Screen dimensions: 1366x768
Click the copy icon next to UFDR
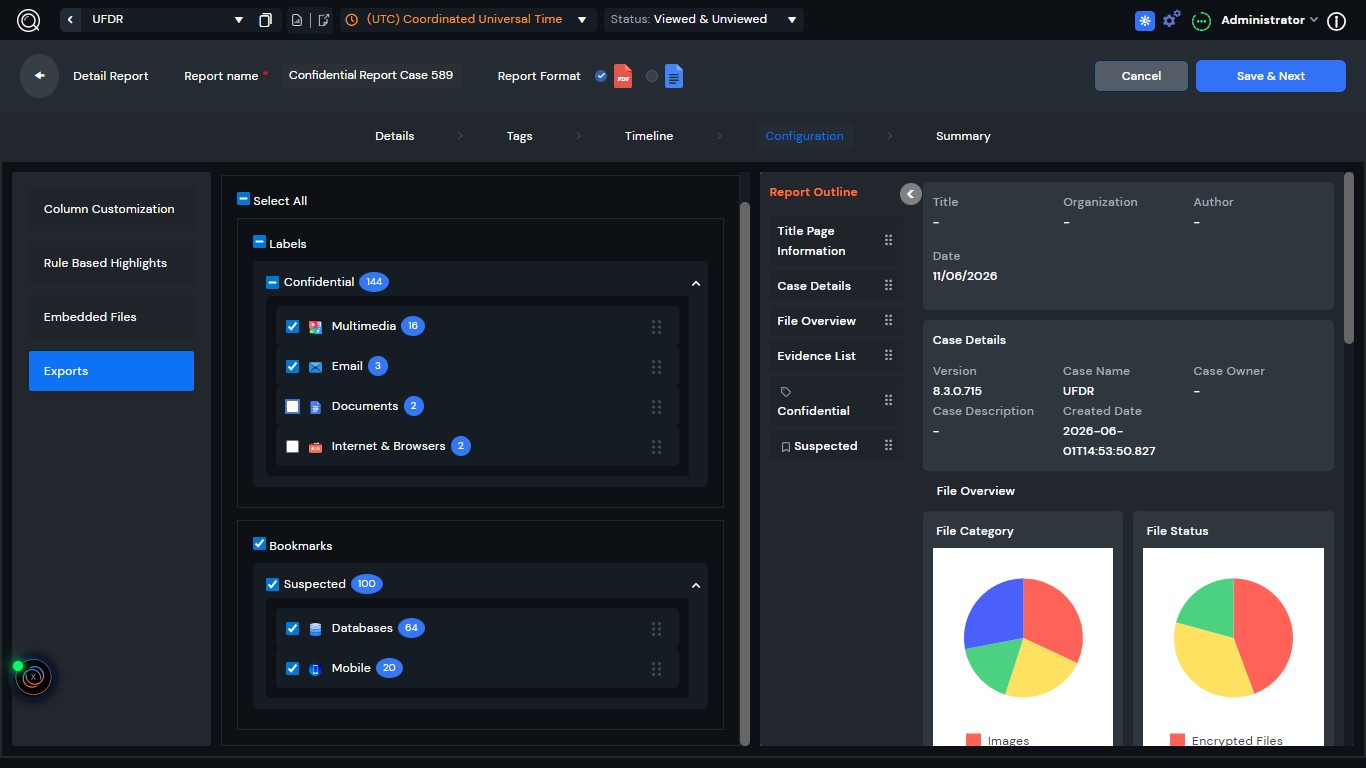point(265,20)
